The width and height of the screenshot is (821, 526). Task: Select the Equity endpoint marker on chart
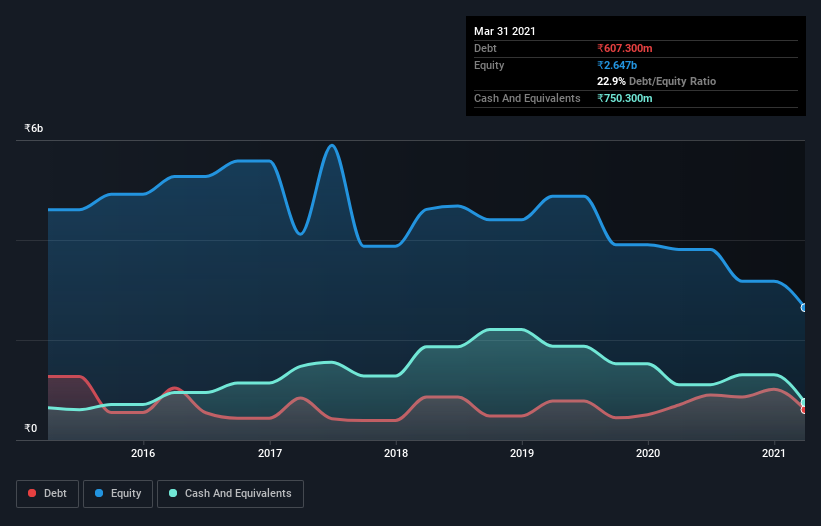804,308
